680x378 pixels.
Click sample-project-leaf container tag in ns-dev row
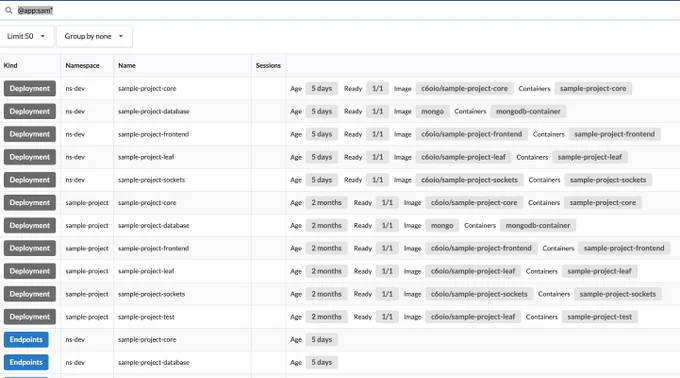click(x=590, y=157)
